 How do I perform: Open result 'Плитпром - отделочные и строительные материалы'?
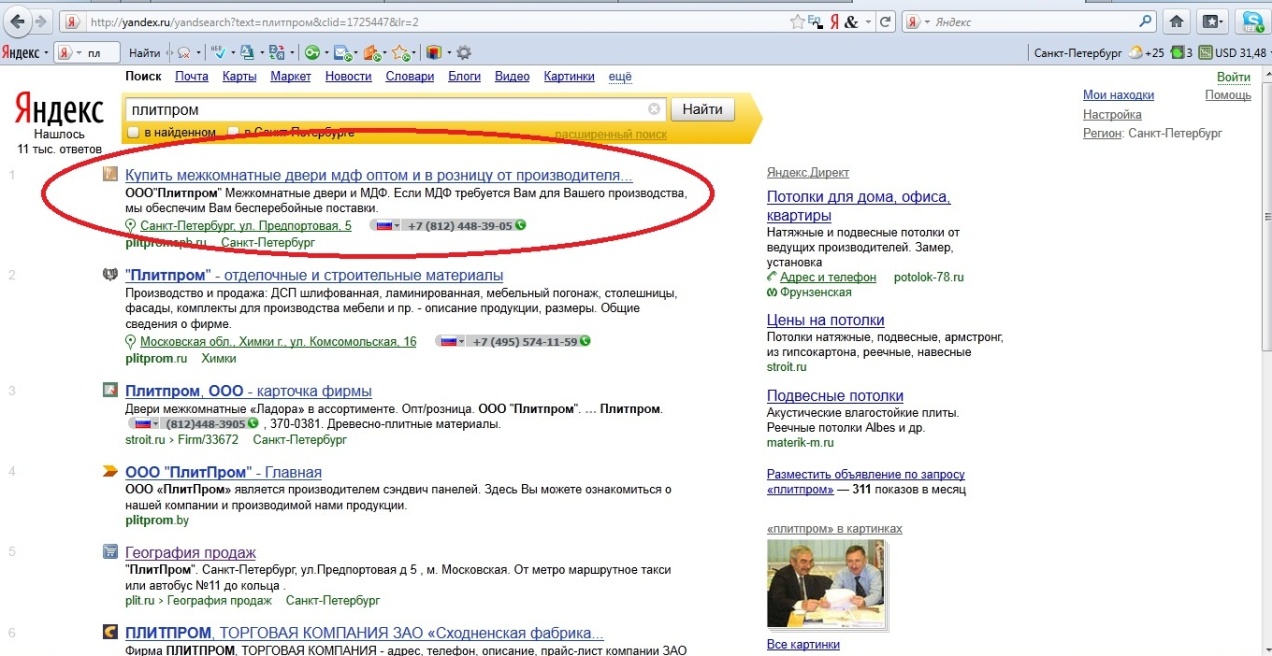point(314,275)
